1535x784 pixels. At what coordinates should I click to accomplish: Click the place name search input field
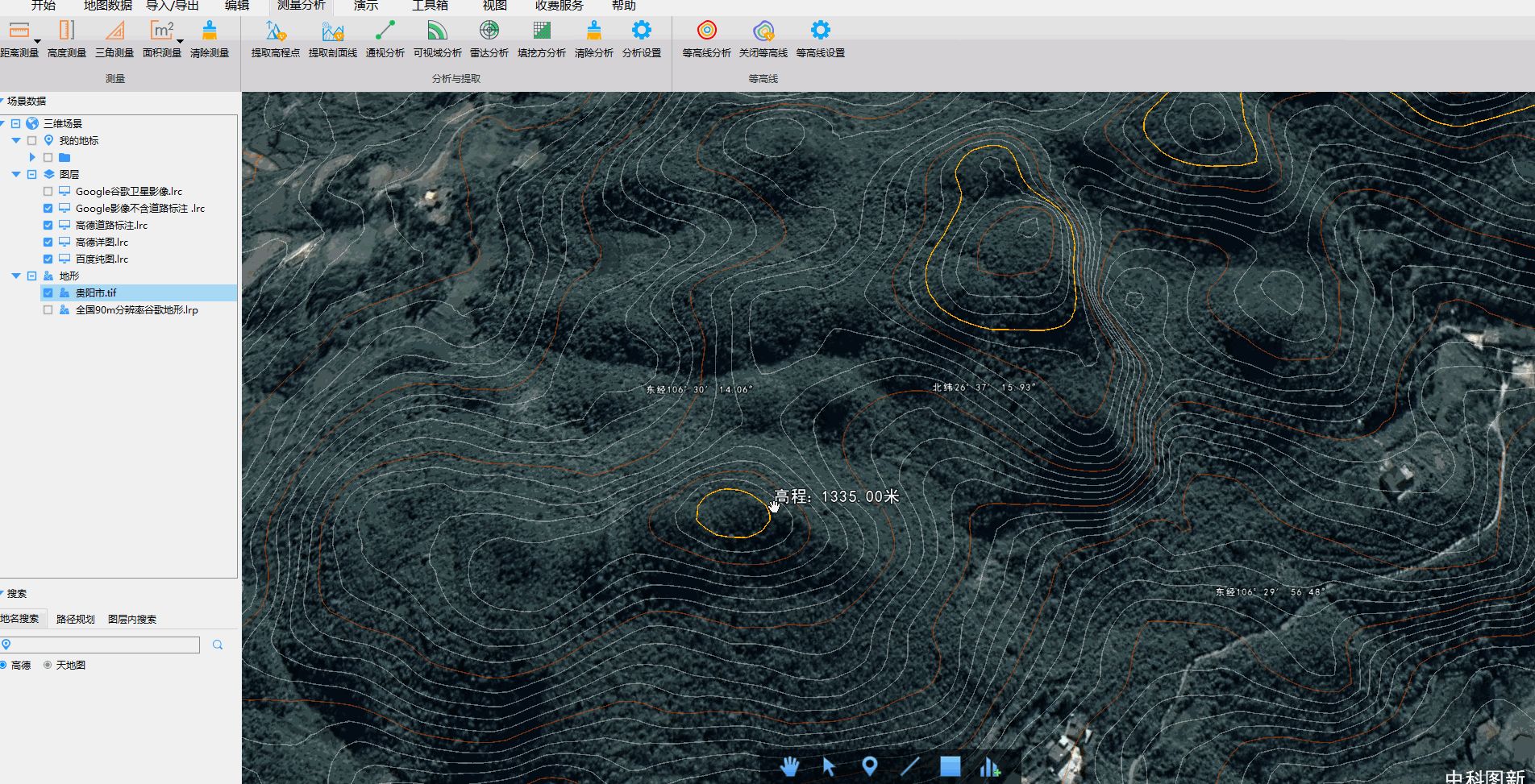tap(105, 645)
